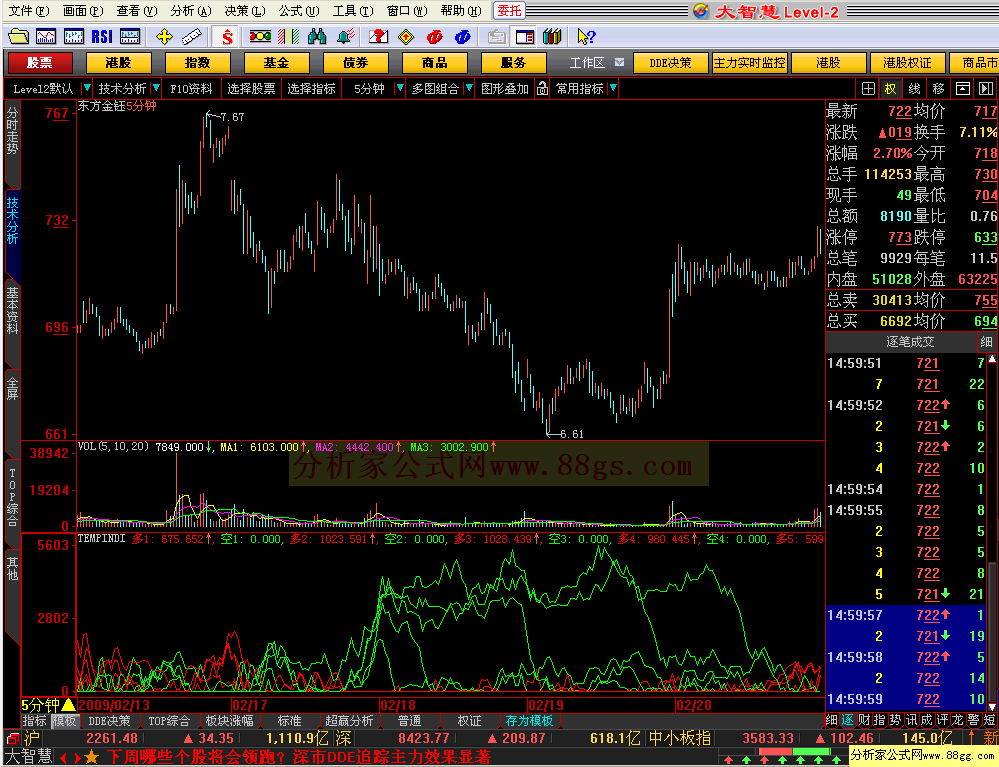
Task: Open the candlestick K-line chart icon
Action: [74, 36]
